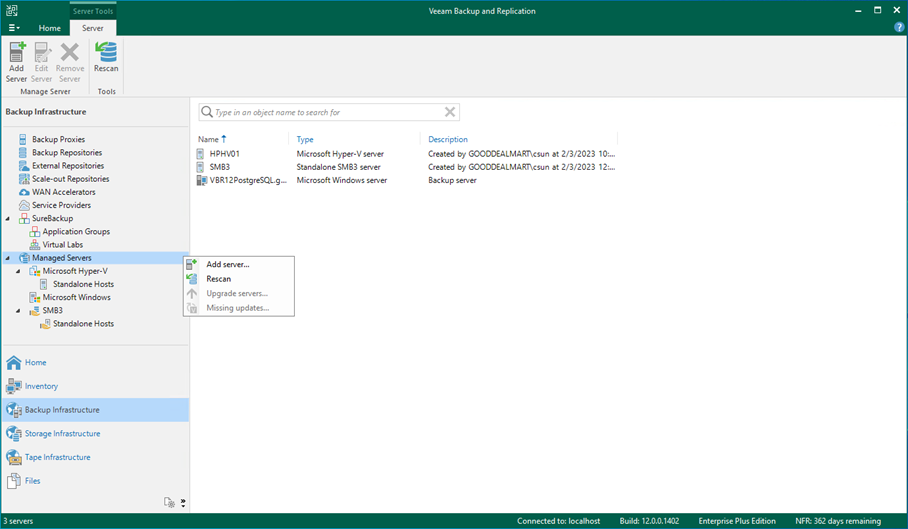Clear the search box with X
This screenshot has width=908, height=529.
coord(449,112)
